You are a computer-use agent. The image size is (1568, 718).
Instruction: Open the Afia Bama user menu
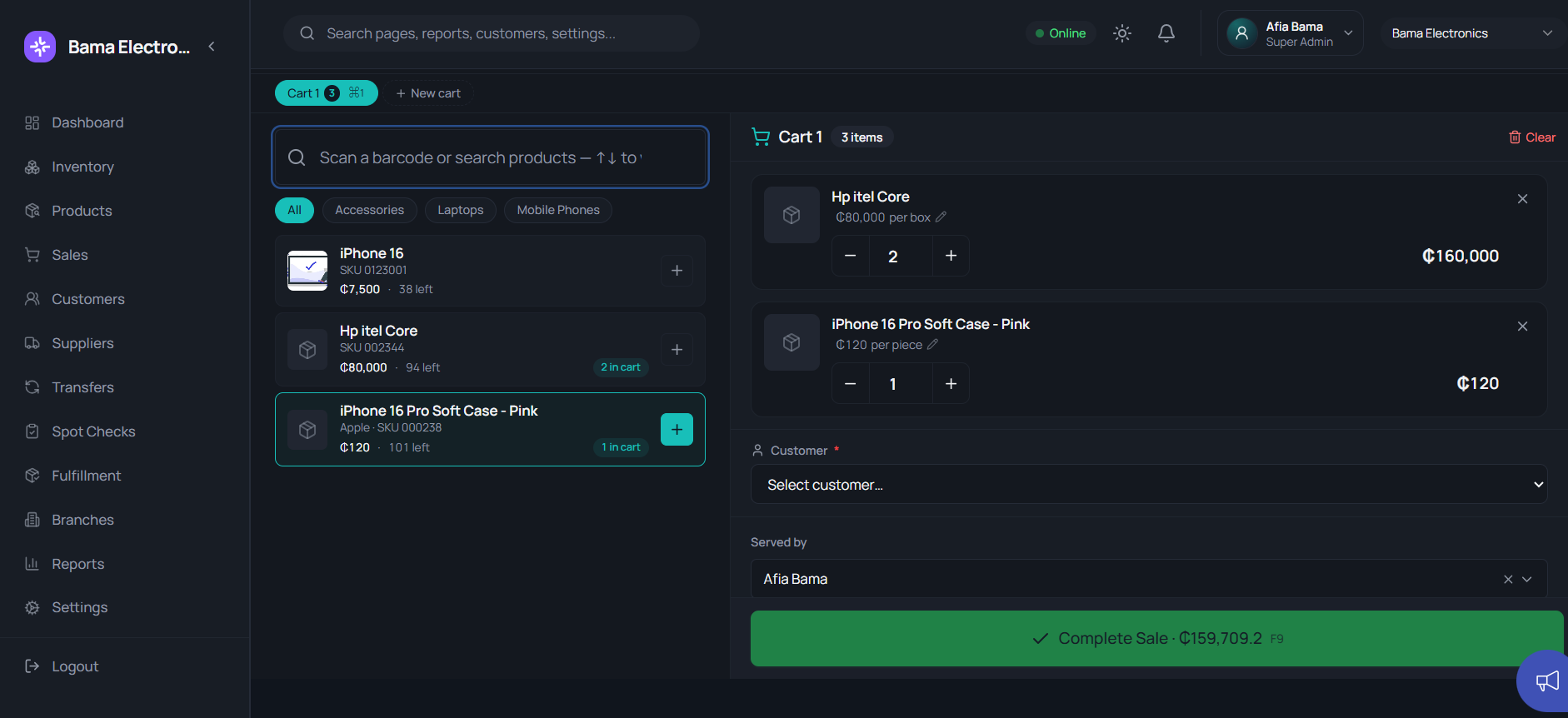(1290, 33)
